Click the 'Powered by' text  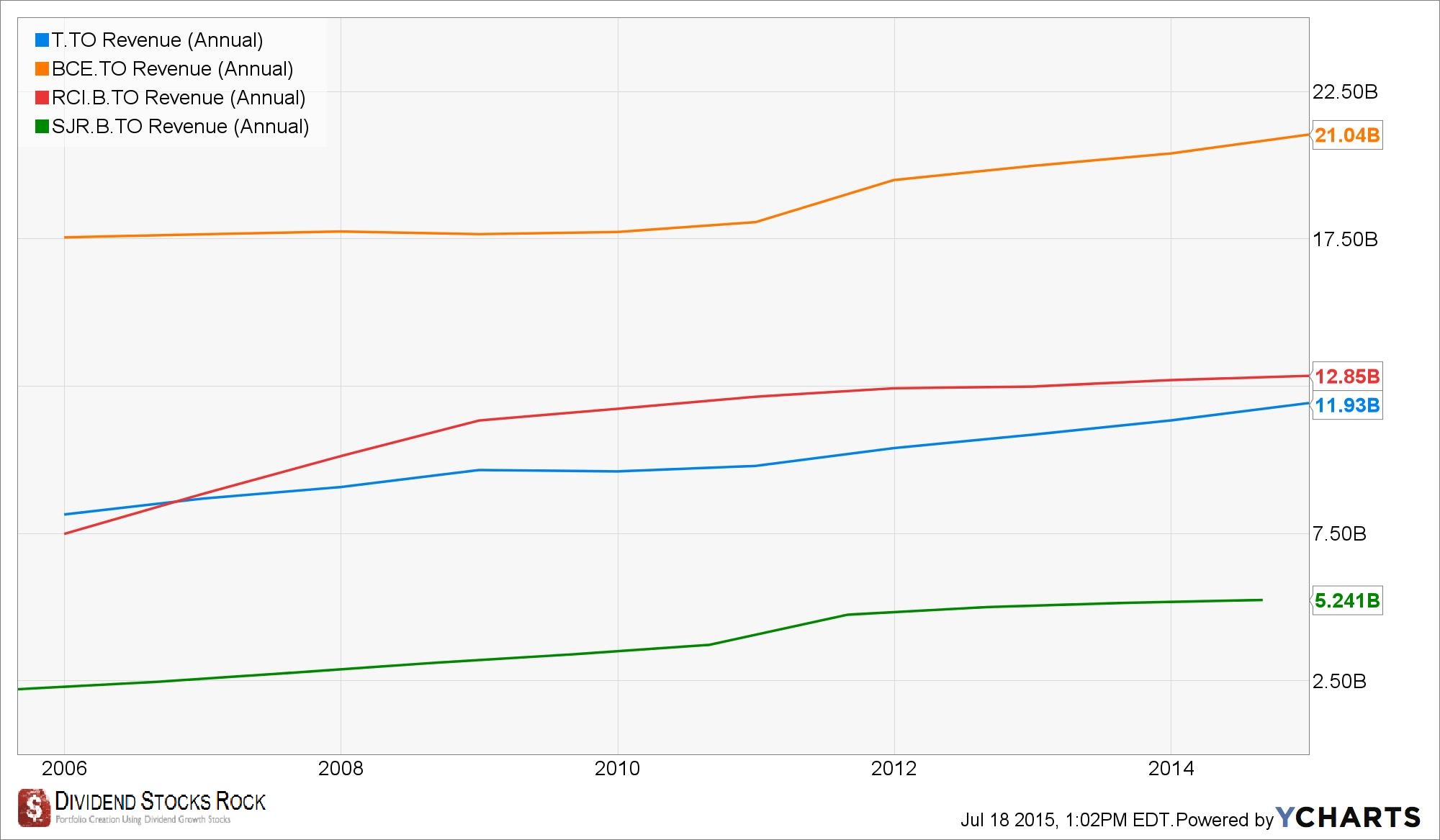1224,820
